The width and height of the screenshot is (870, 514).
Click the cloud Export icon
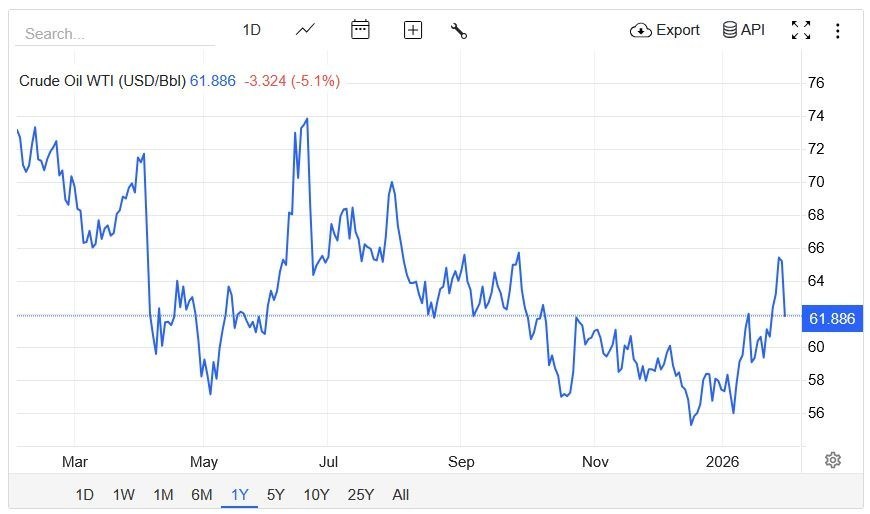(641, 30)
